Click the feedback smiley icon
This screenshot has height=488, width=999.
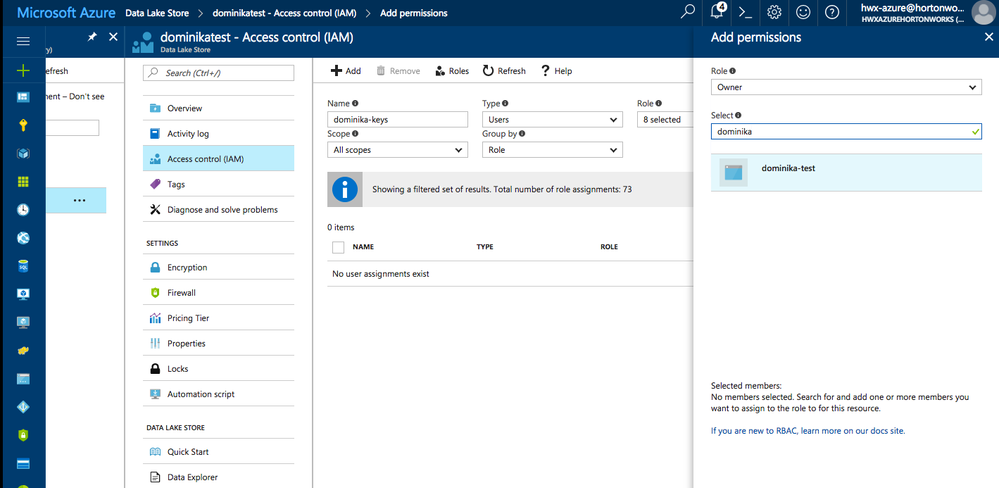[x=803, y=13]
